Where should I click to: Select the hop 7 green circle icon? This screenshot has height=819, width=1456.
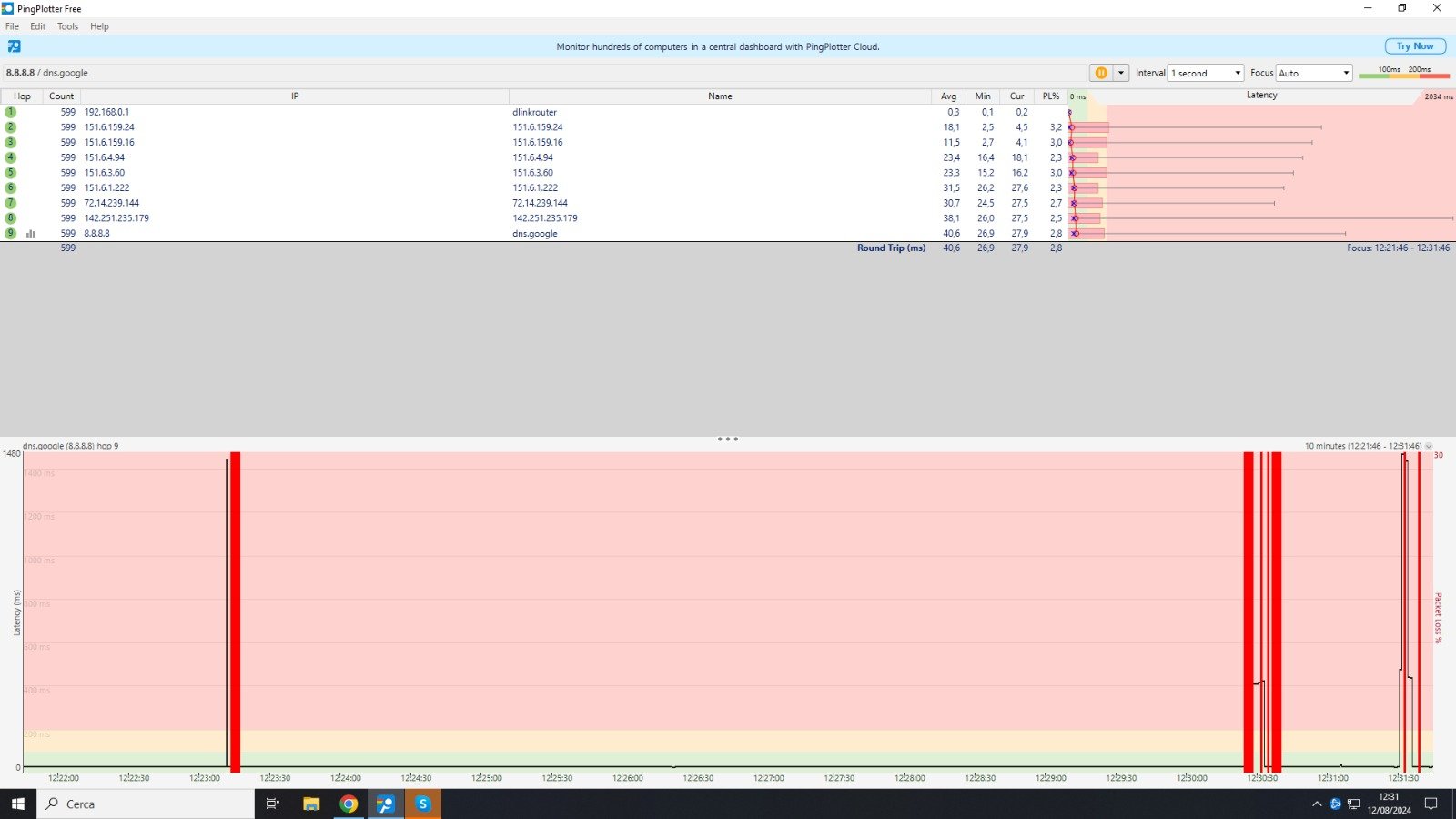point(11,203)
